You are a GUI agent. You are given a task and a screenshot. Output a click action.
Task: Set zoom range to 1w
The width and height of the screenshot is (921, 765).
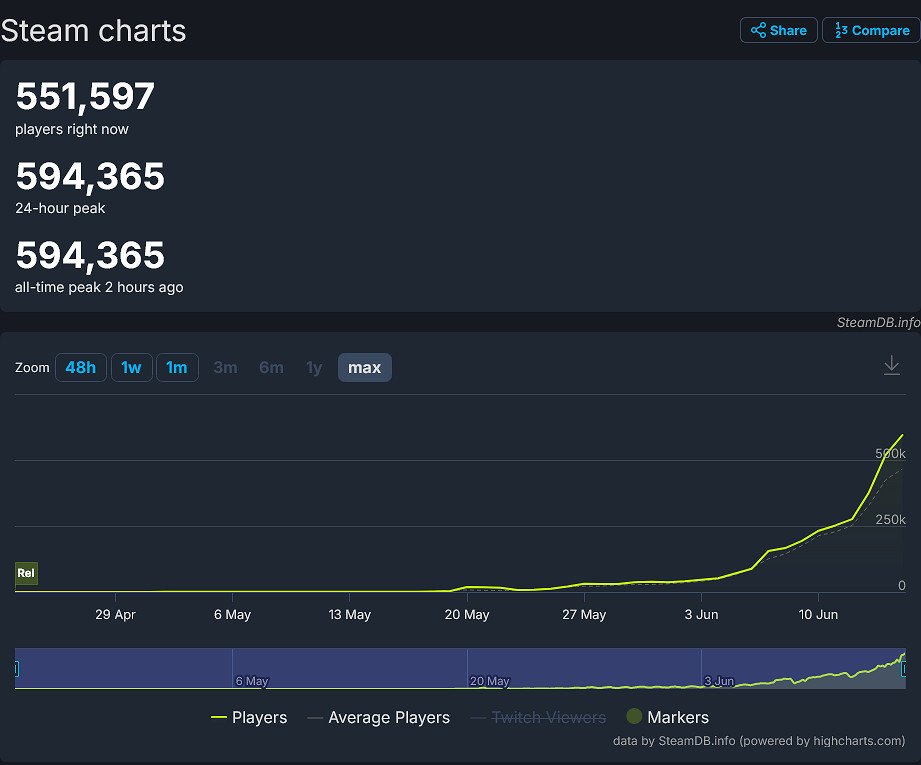pos(131,367)
